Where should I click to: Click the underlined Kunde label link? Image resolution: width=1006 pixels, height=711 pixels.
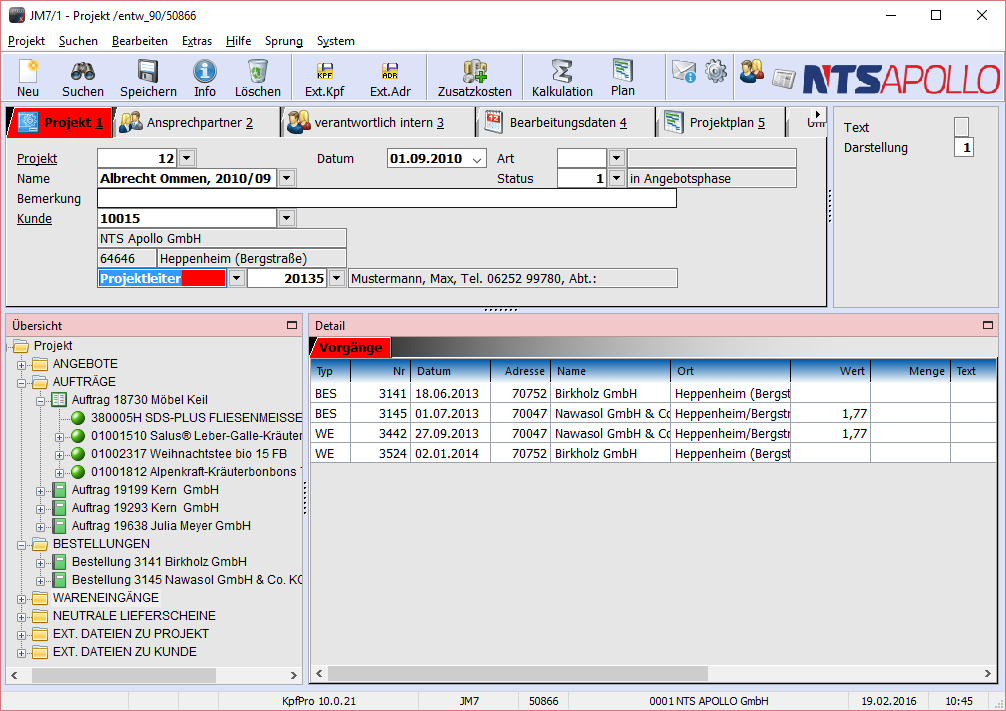coord(34,219)
